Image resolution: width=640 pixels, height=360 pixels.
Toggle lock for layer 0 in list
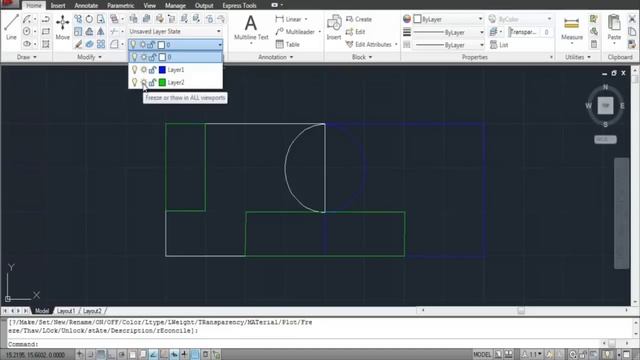point(152,57)
